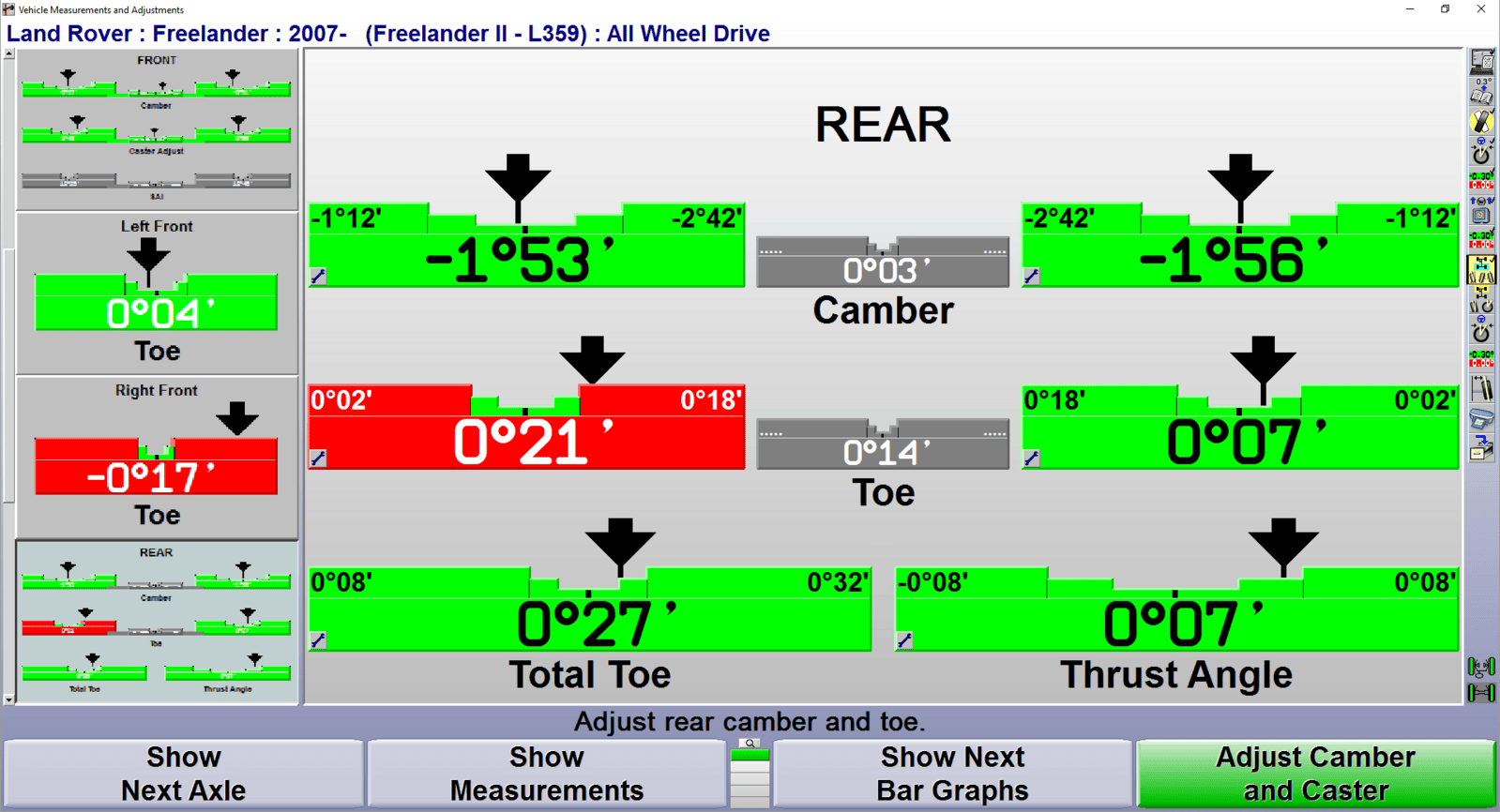Open the vault safe icon in sidebar

(1481, 211)
